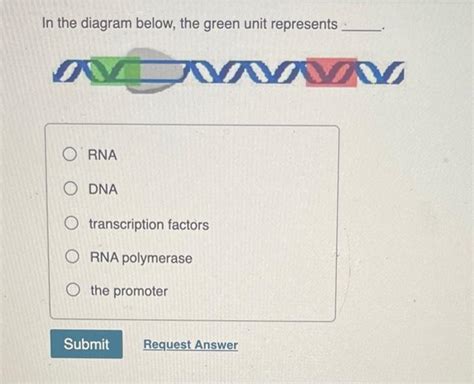Select the promoter radio button
Image resolution: width=474 pixels, height=384 pixels.
tap(73, 289)
